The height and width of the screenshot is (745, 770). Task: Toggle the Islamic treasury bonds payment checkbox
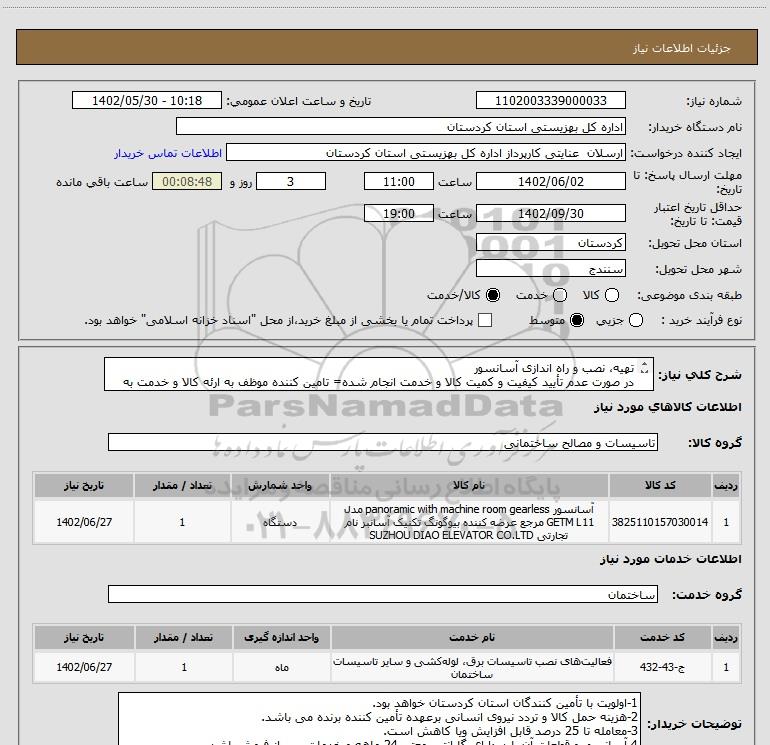click(x=485, y=320)
